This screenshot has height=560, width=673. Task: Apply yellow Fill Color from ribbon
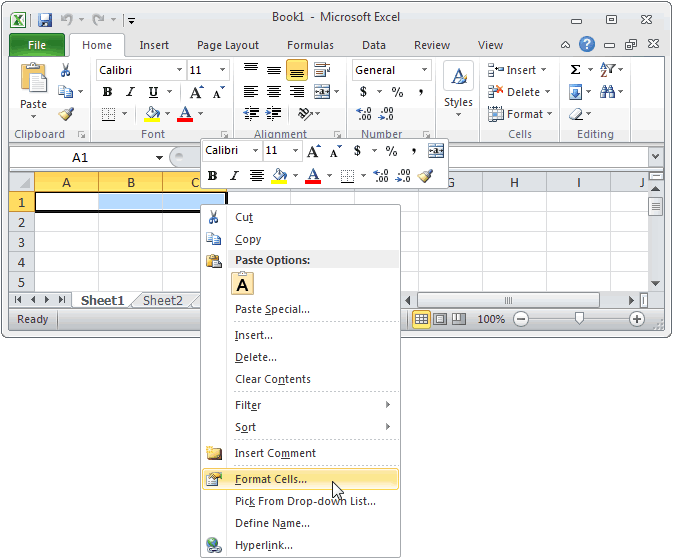[x=152, y=114]
